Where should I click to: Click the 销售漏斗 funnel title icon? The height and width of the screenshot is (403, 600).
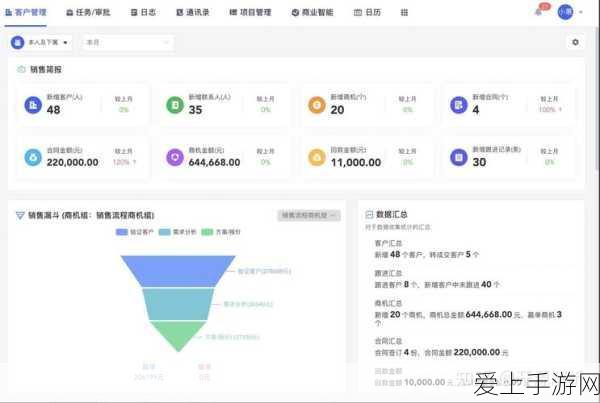coord(20,215)
